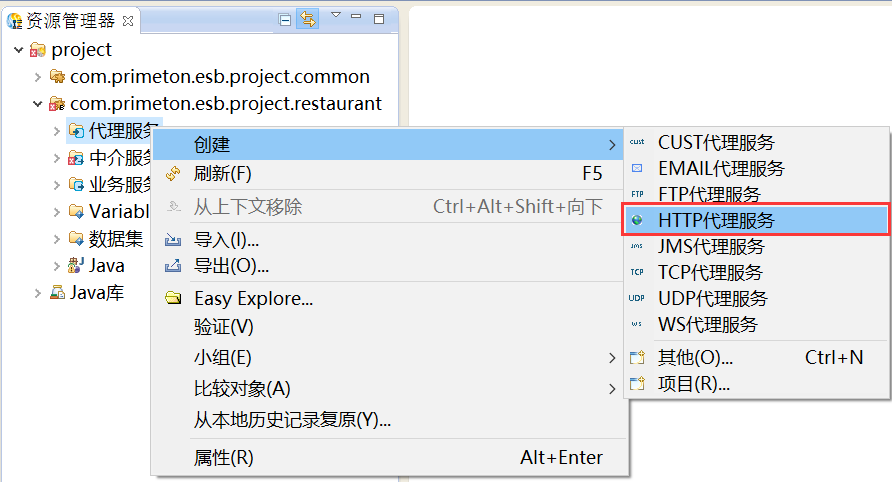Image resolution: width=892 pixels, height=482 pixels.
Task: Click the 代理服务 folder icon
Action: pyautogui.click(x=76, y=131)
